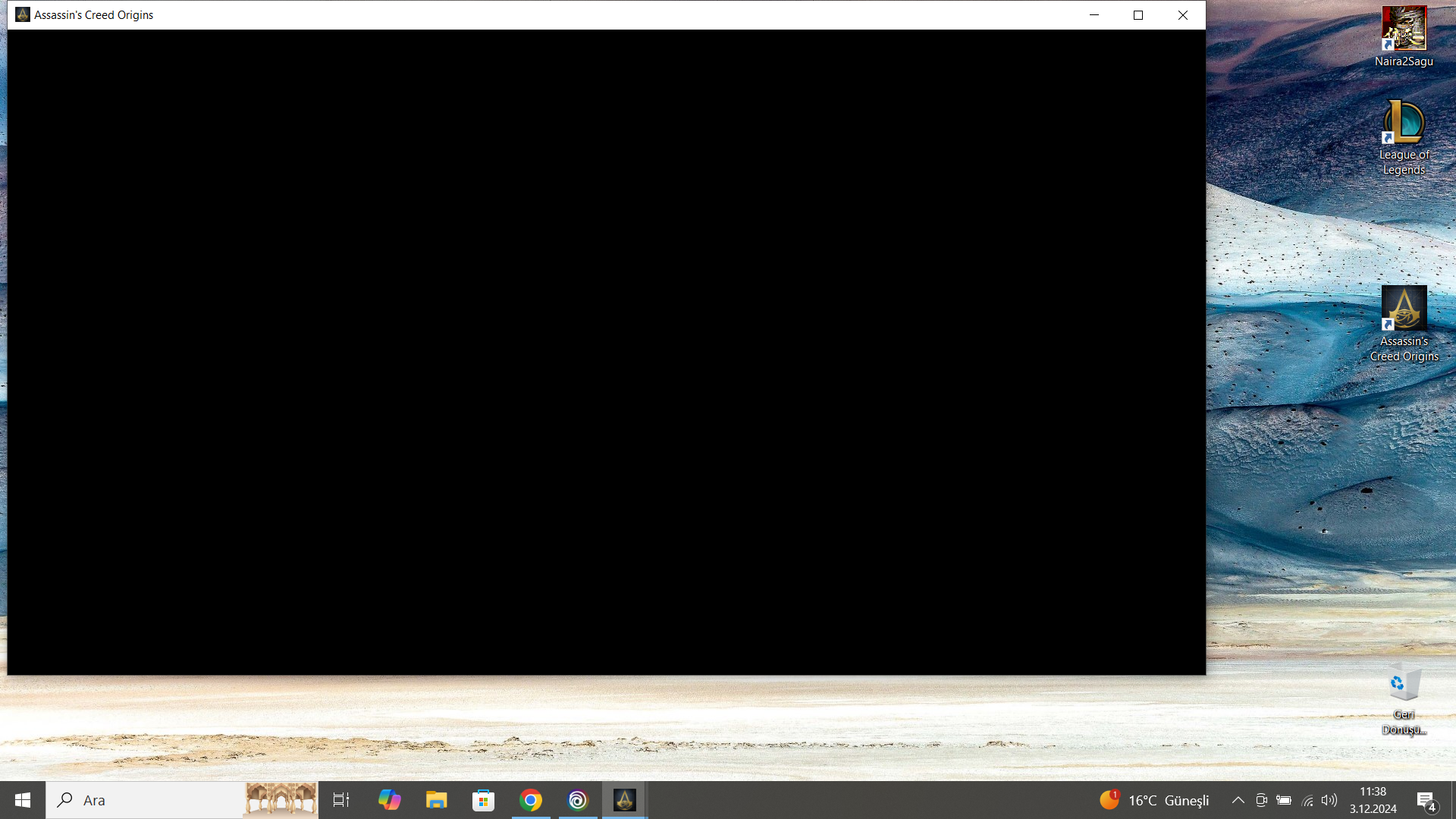Select the Naira2Sagu desktop icon

[1404, 30]
